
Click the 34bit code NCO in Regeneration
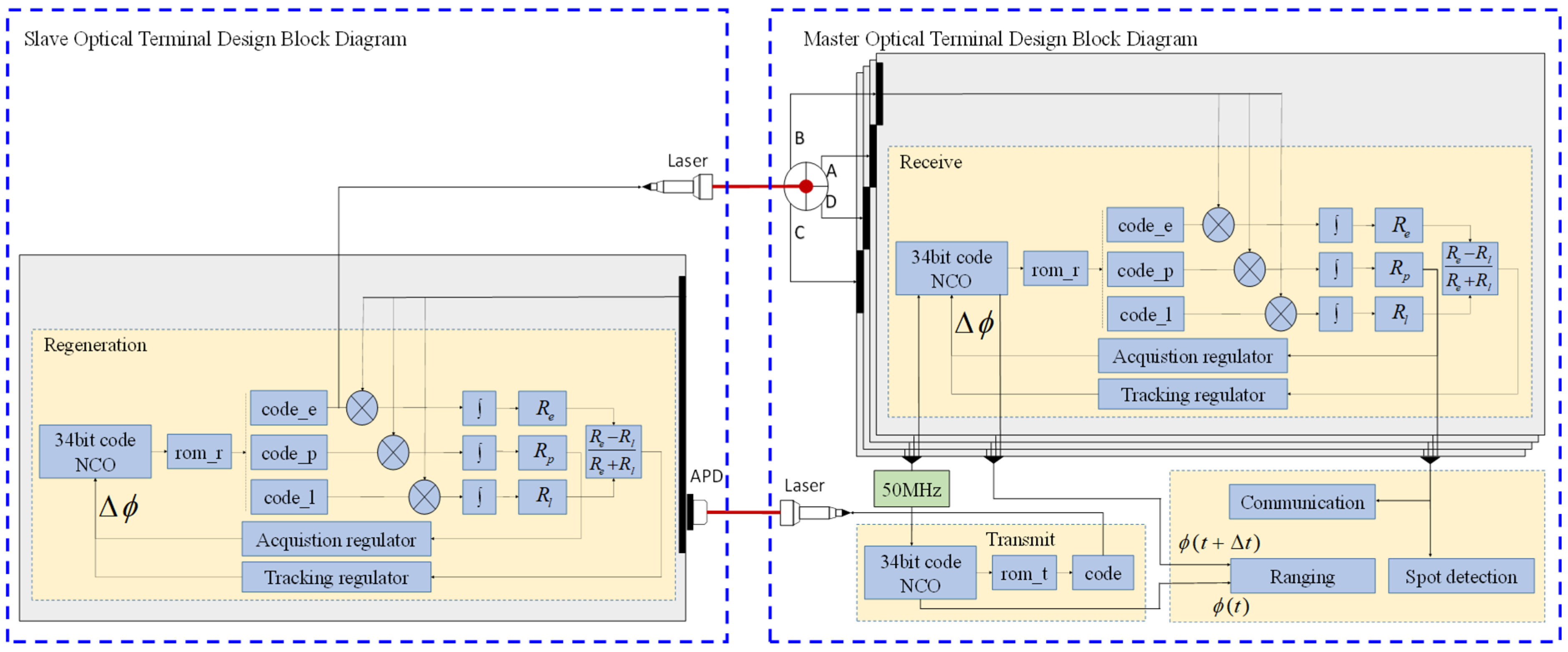coord(95,452)
